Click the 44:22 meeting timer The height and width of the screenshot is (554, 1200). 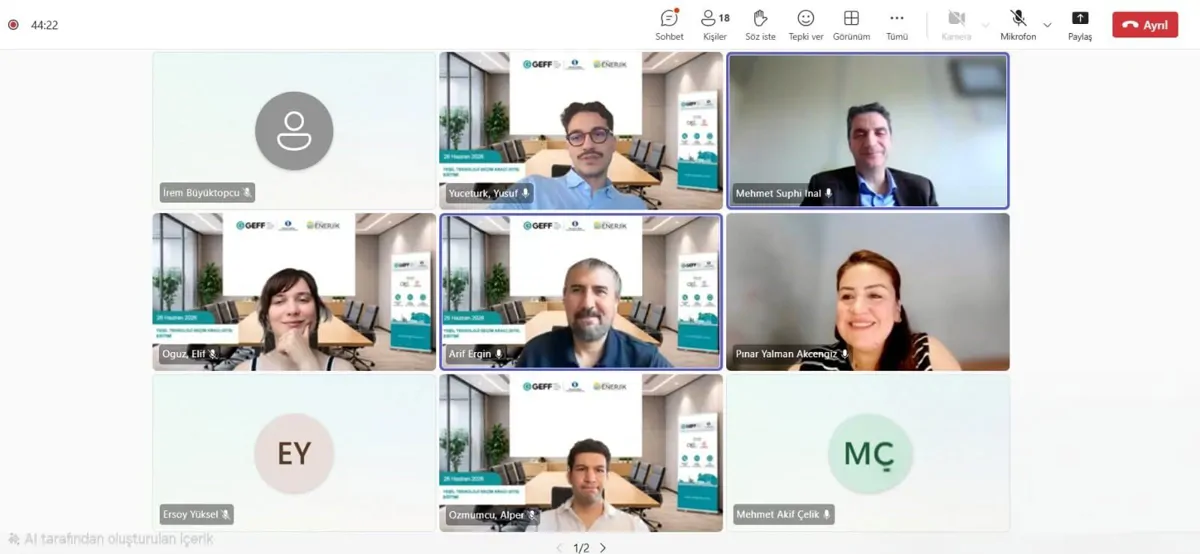[x=44, y=25]
